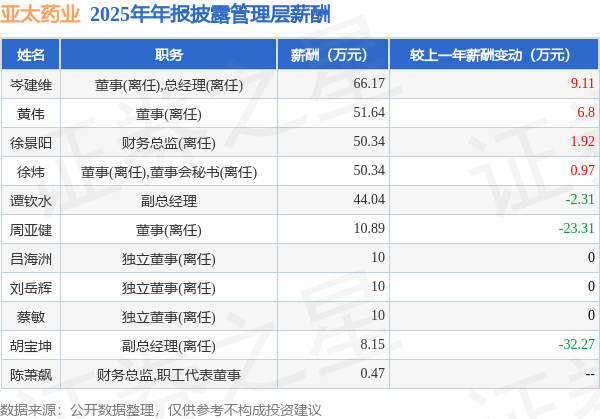
Task: Click the red change value 1.92
Action: [582, 141]
